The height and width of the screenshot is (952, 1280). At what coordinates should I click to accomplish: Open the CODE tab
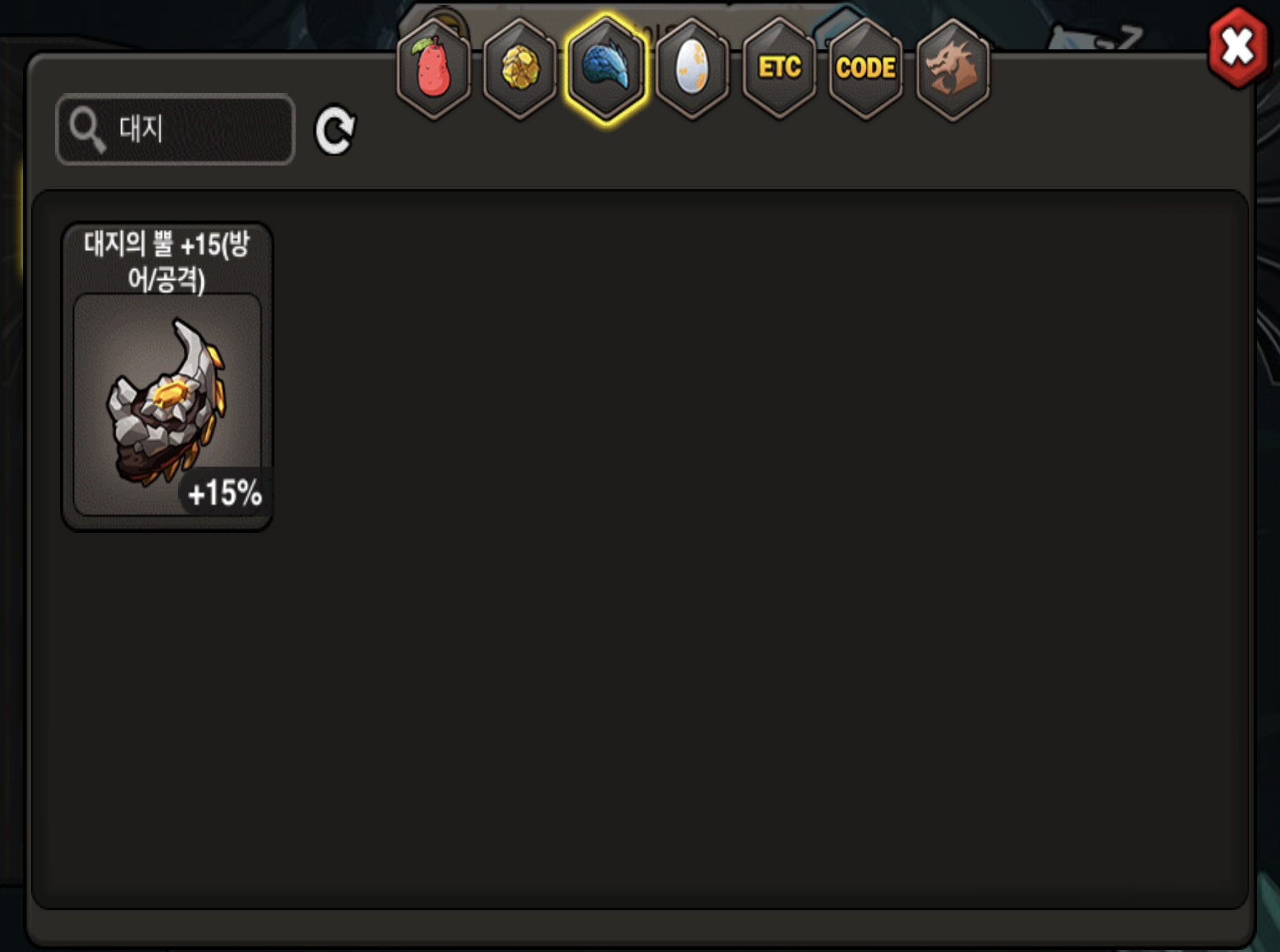coord(866,69)
